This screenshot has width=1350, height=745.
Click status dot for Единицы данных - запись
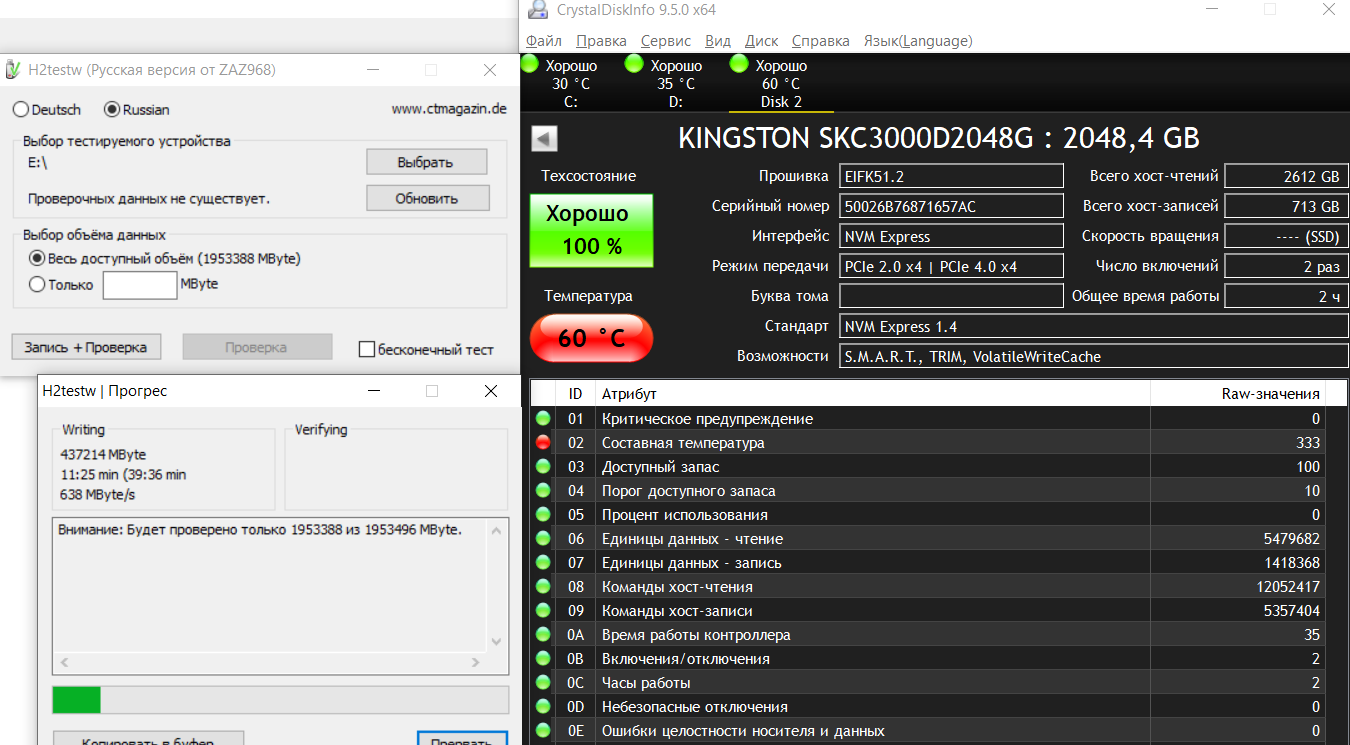point(543,563)
